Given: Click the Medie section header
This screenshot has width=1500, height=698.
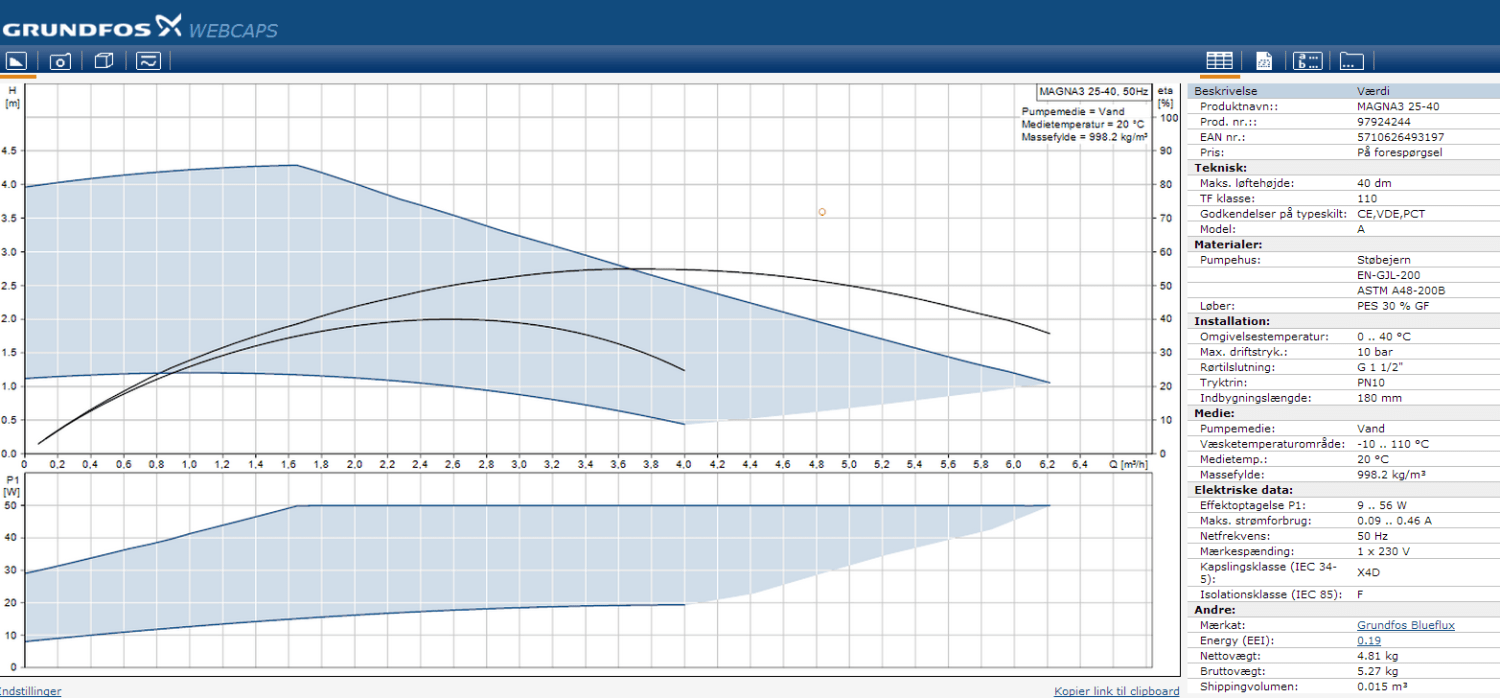Looking at the screenshot, I should click(1214, 412).
